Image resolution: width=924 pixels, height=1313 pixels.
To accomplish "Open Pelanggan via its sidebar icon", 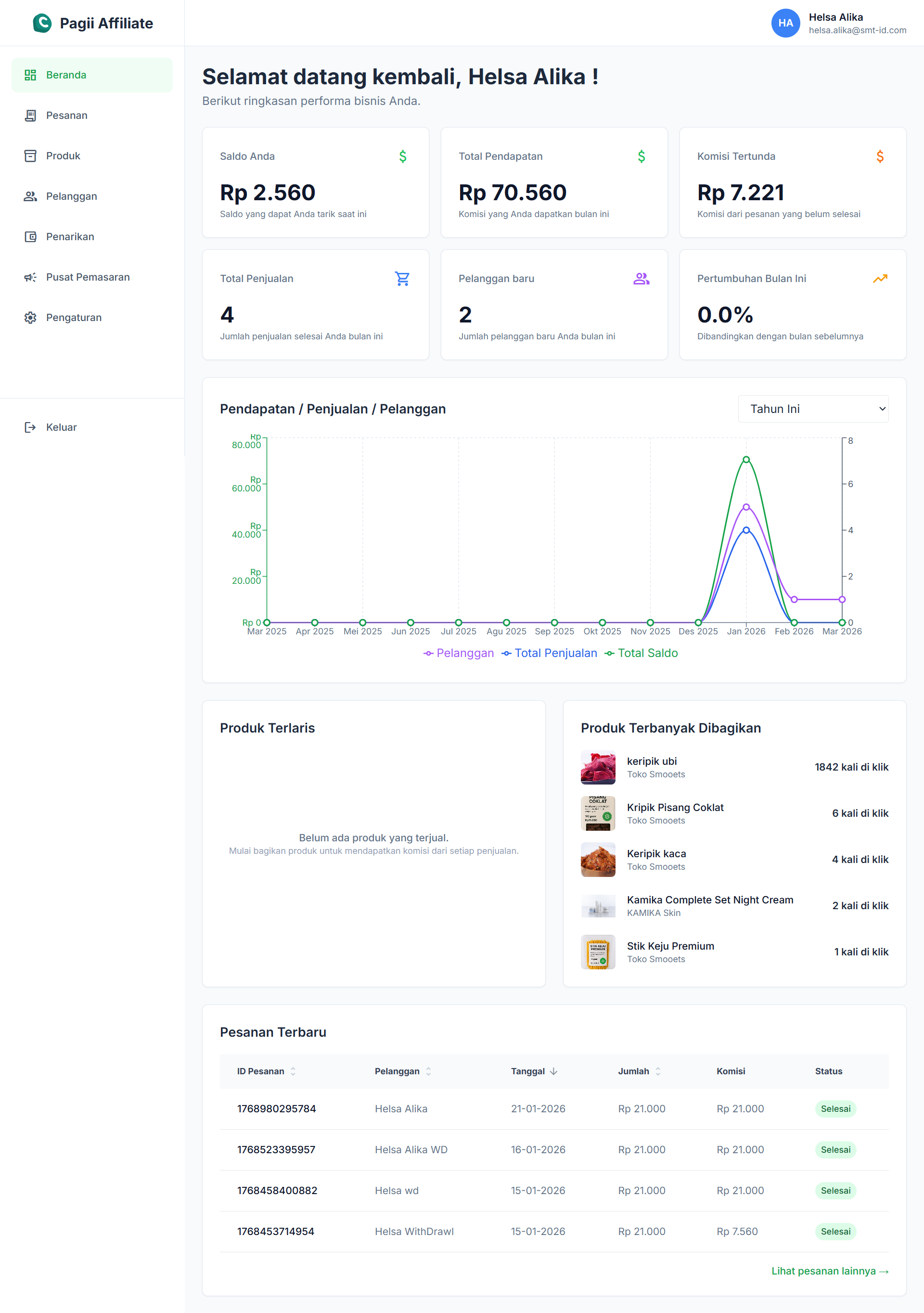I will coord(31,195).
